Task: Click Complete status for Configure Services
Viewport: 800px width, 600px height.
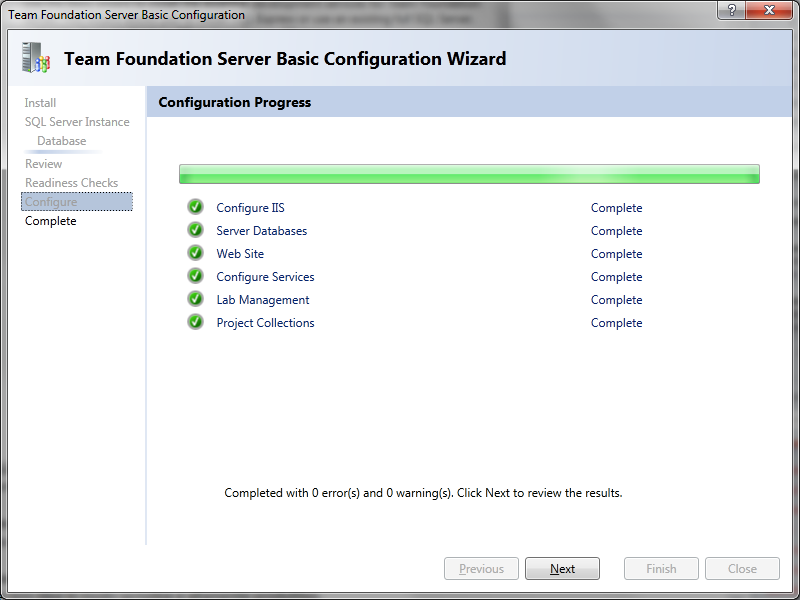Action: point(616,277)
